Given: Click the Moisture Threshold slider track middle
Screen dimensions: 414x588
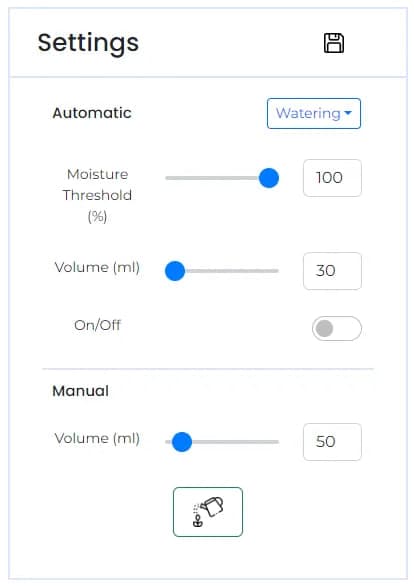Looking at the screenshot, I should click(x=222, y=178).
